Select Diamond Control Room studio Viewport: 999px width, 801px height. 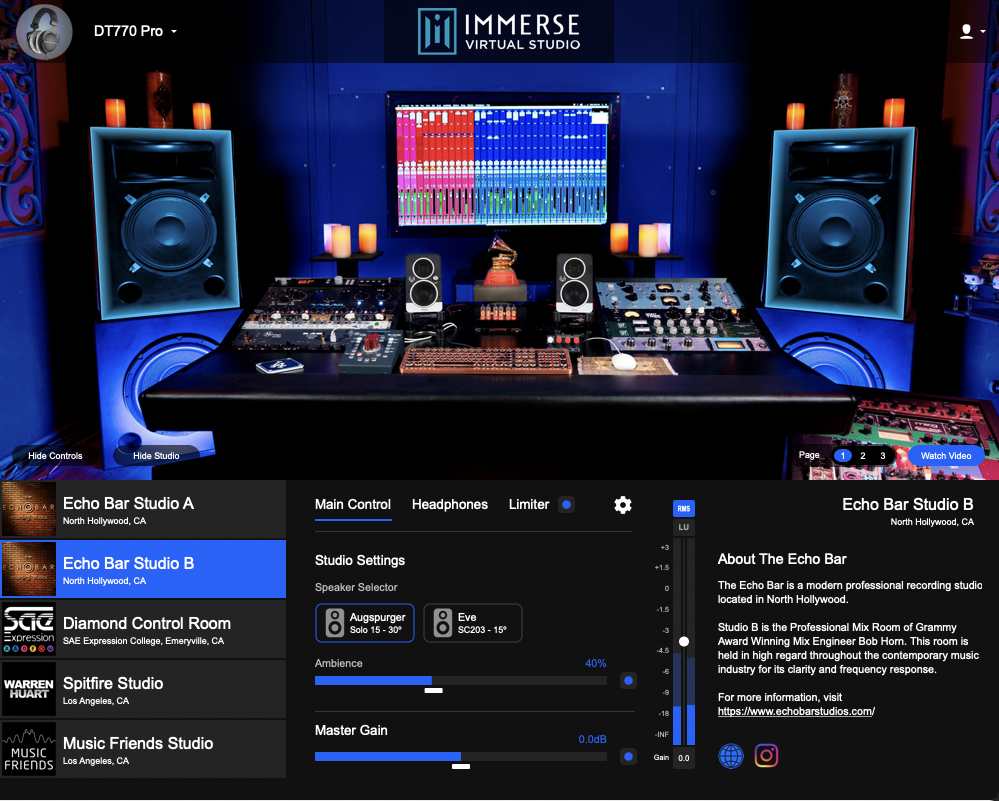pyautogui.click(x=143, y=629)
